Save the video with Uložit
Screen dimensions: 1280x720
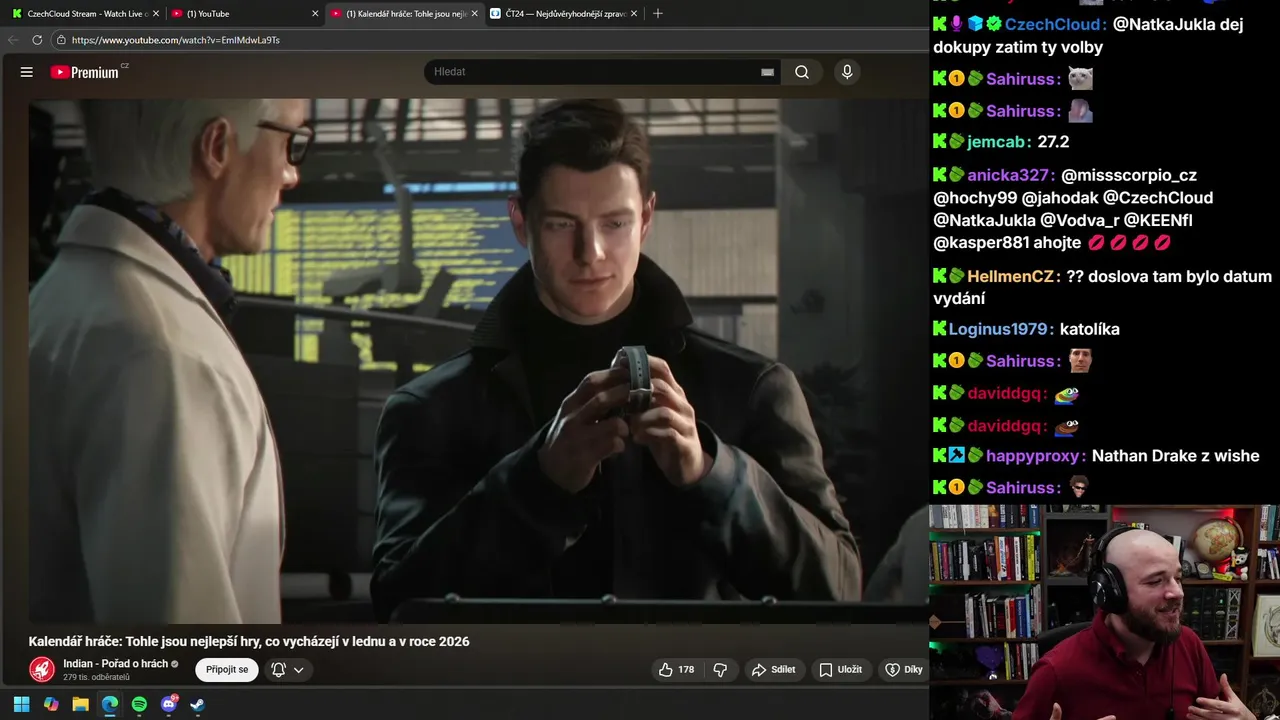(x=840, y=670)
